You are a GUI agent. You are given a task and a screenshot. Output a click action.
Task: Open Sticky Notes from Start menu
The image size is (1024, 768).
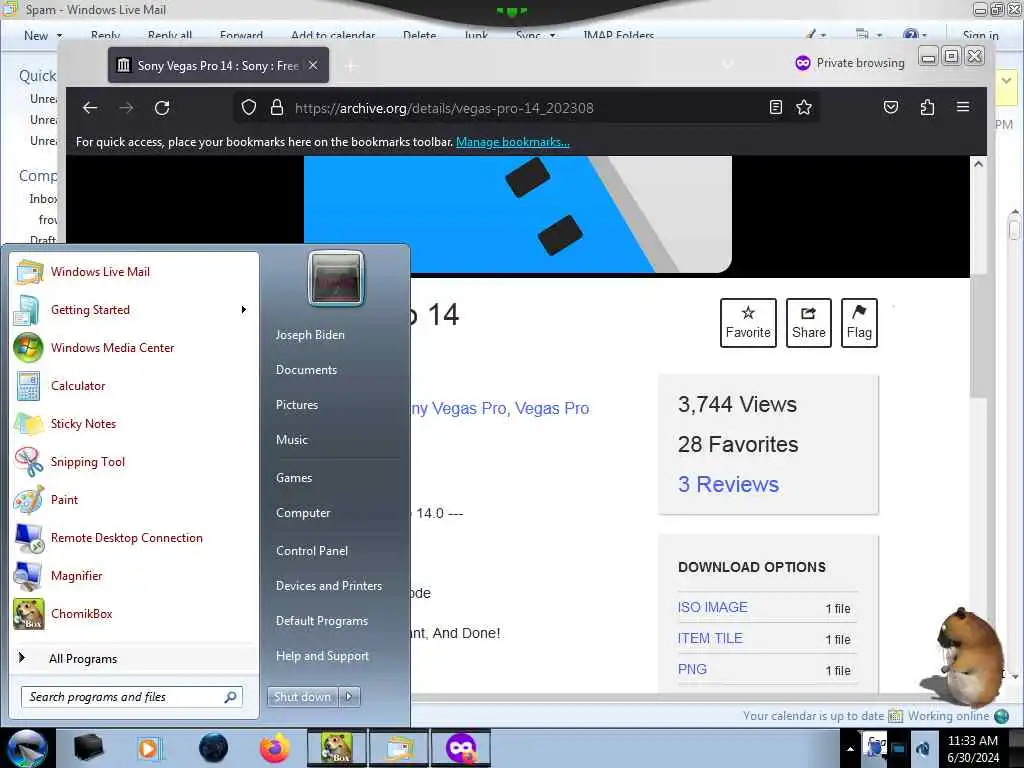click(x=135, y=424)
